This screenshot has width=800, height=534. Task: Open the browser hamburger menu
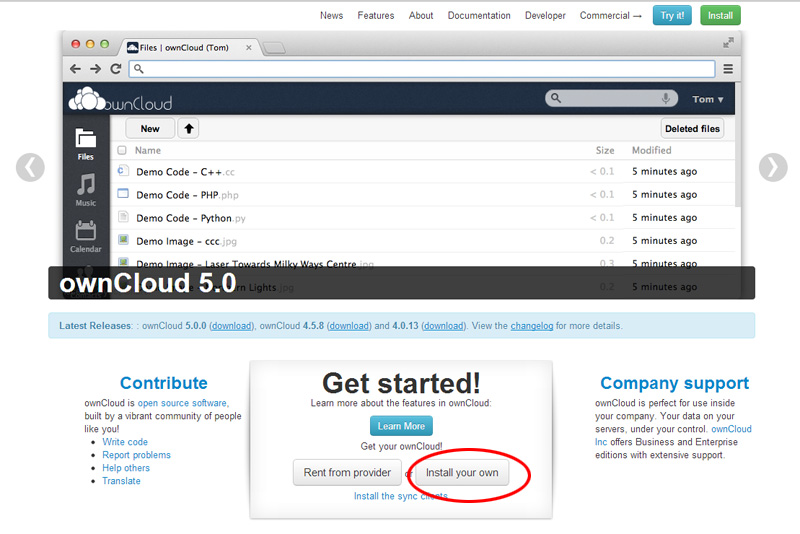(x=728, y=69)
